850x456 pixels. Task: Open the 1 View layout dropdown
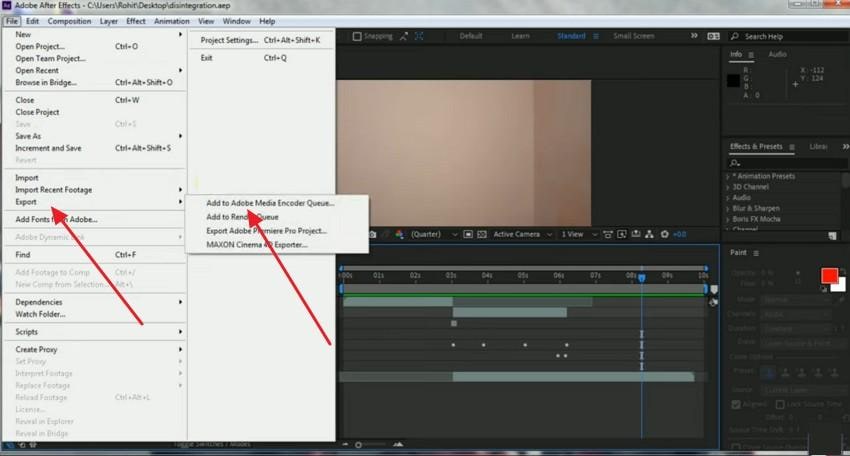click(579, 234)
